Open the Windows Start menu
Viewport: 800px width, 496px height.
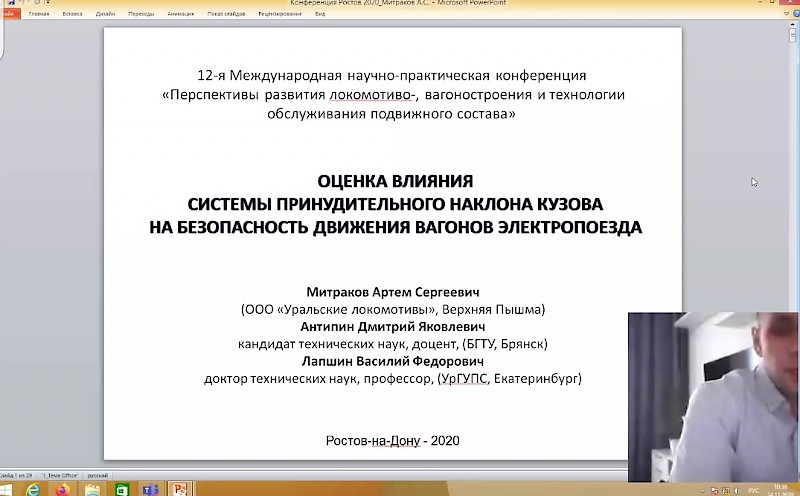point(7,488)
